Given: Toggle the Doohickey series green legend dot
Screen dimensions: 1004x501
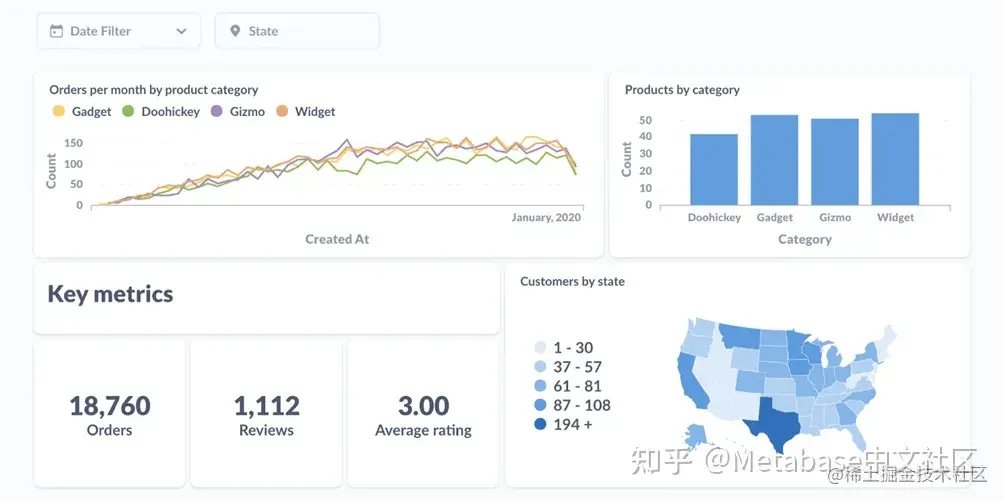Looking at the screenshot, I should [128, 111].
